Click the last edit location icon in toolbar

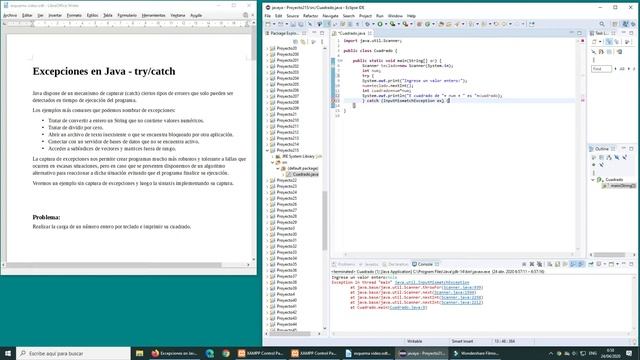coord(496,24)
